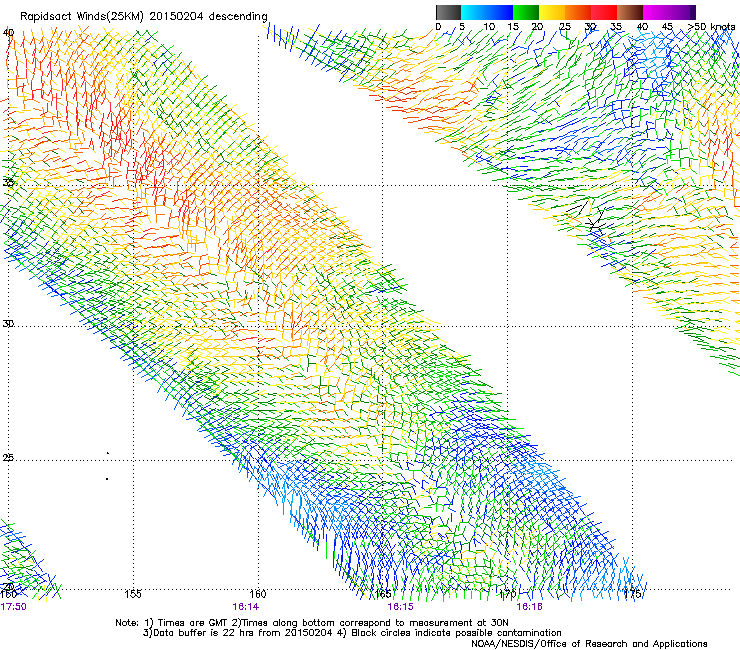Screen dimensions: 740x650
Task: Click the NOAA/NESDIS Office of Research credit
Action: (589, 644)
